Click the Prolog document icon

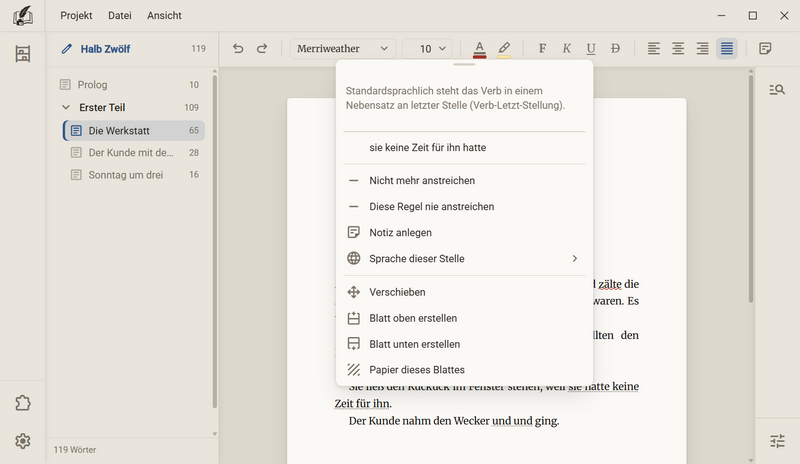coord(65,85)
